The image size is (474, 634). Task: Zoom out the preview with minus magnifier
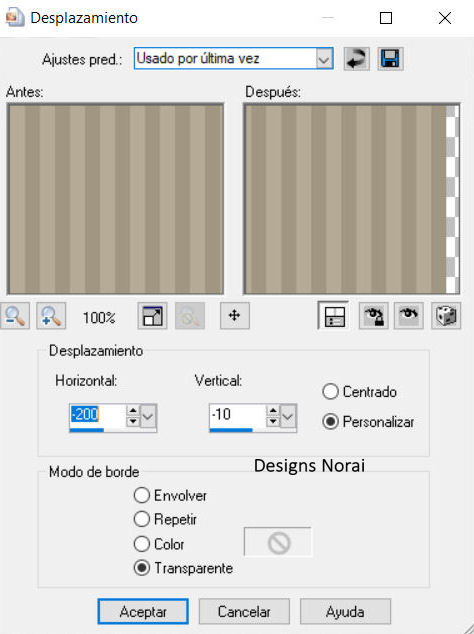tap(15, 316)
